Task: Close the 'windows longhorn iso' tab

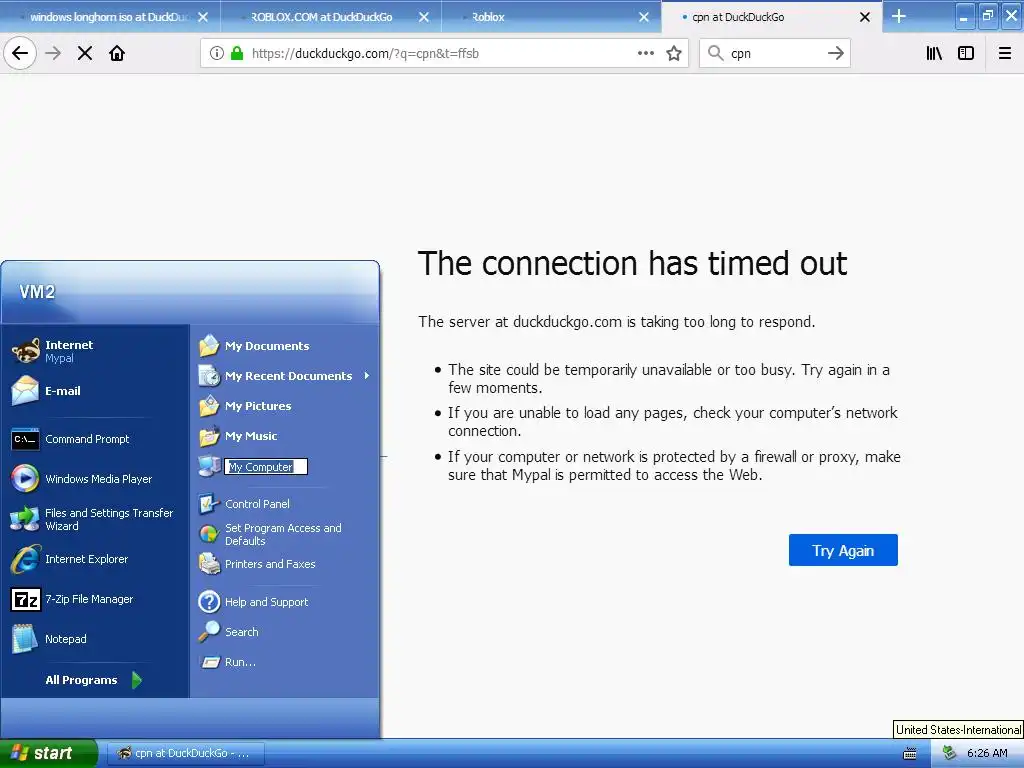Action: [x=203, y=17]
